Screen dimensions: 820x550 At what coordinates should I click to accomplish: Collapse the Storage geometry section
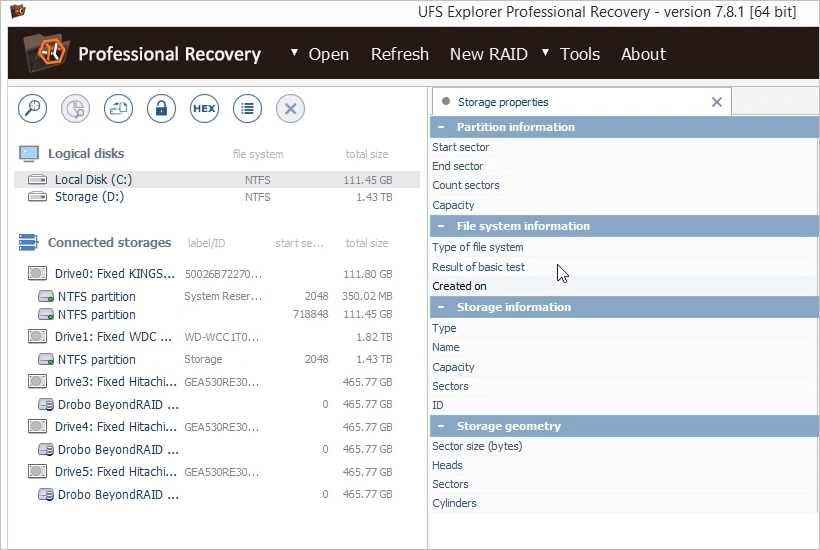coord(441,426)
